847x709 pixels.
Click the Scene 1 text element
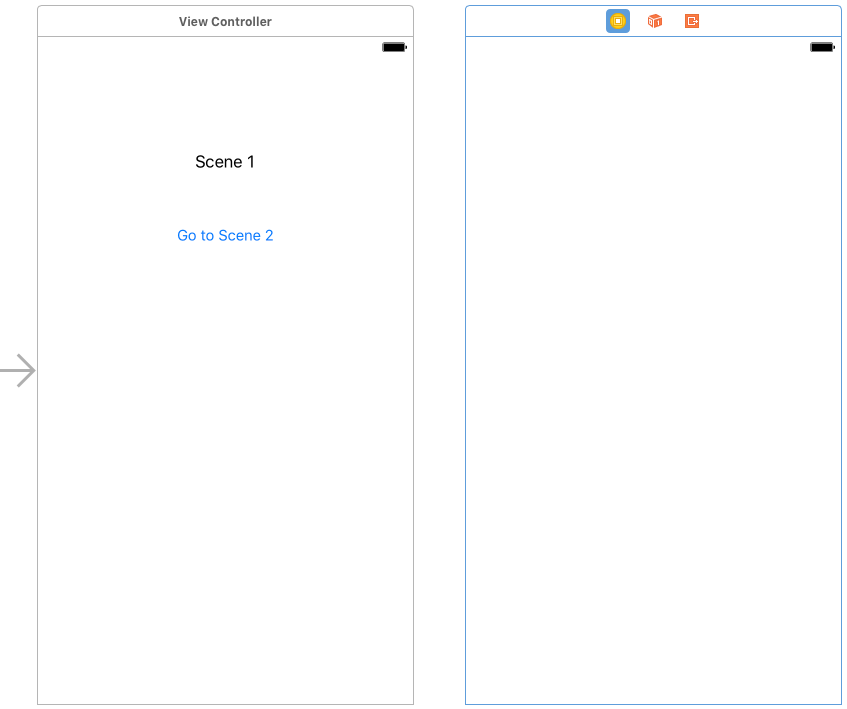coord(225,161)
